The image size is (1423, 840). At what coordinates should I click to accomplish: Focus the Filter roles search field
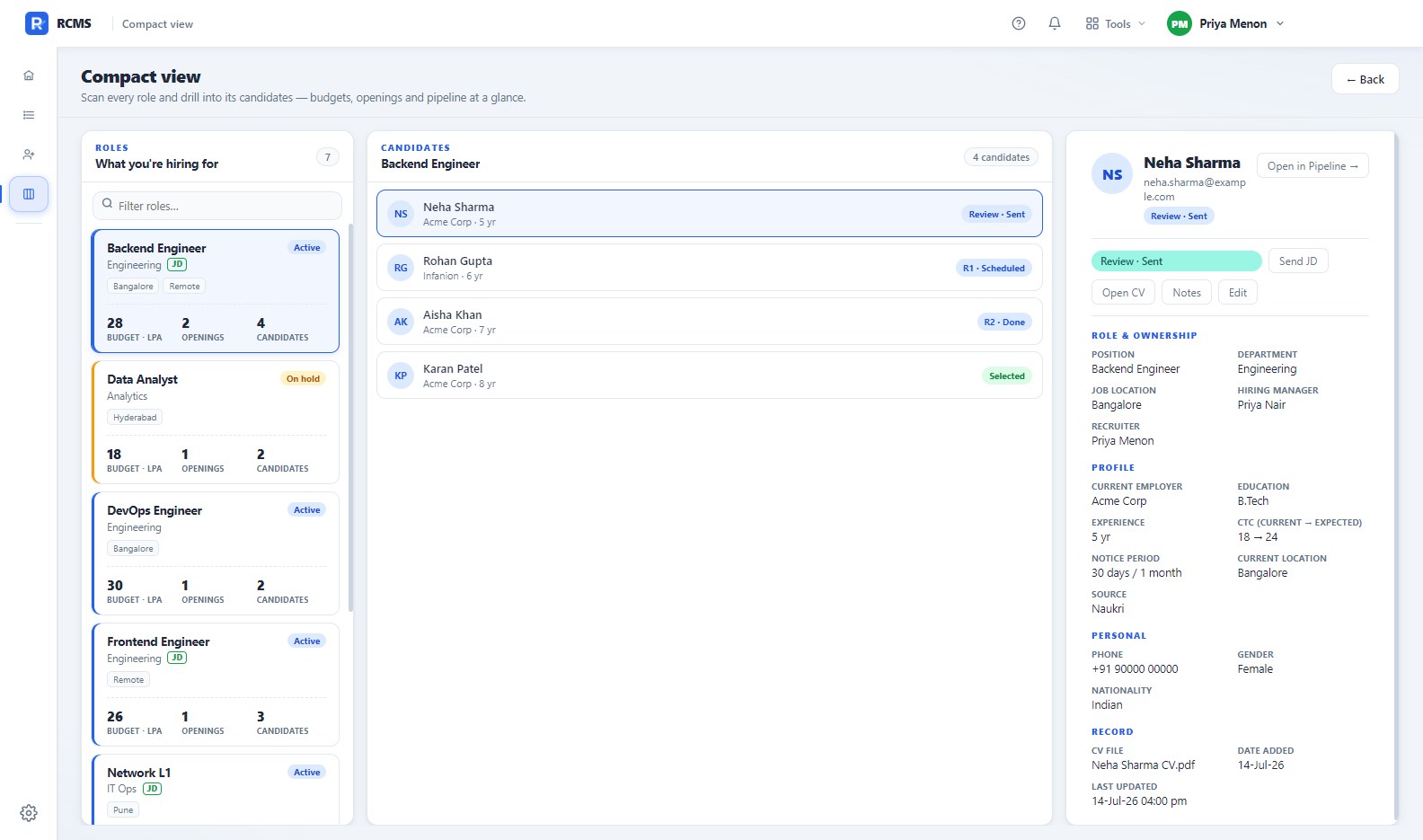point(217,206)
